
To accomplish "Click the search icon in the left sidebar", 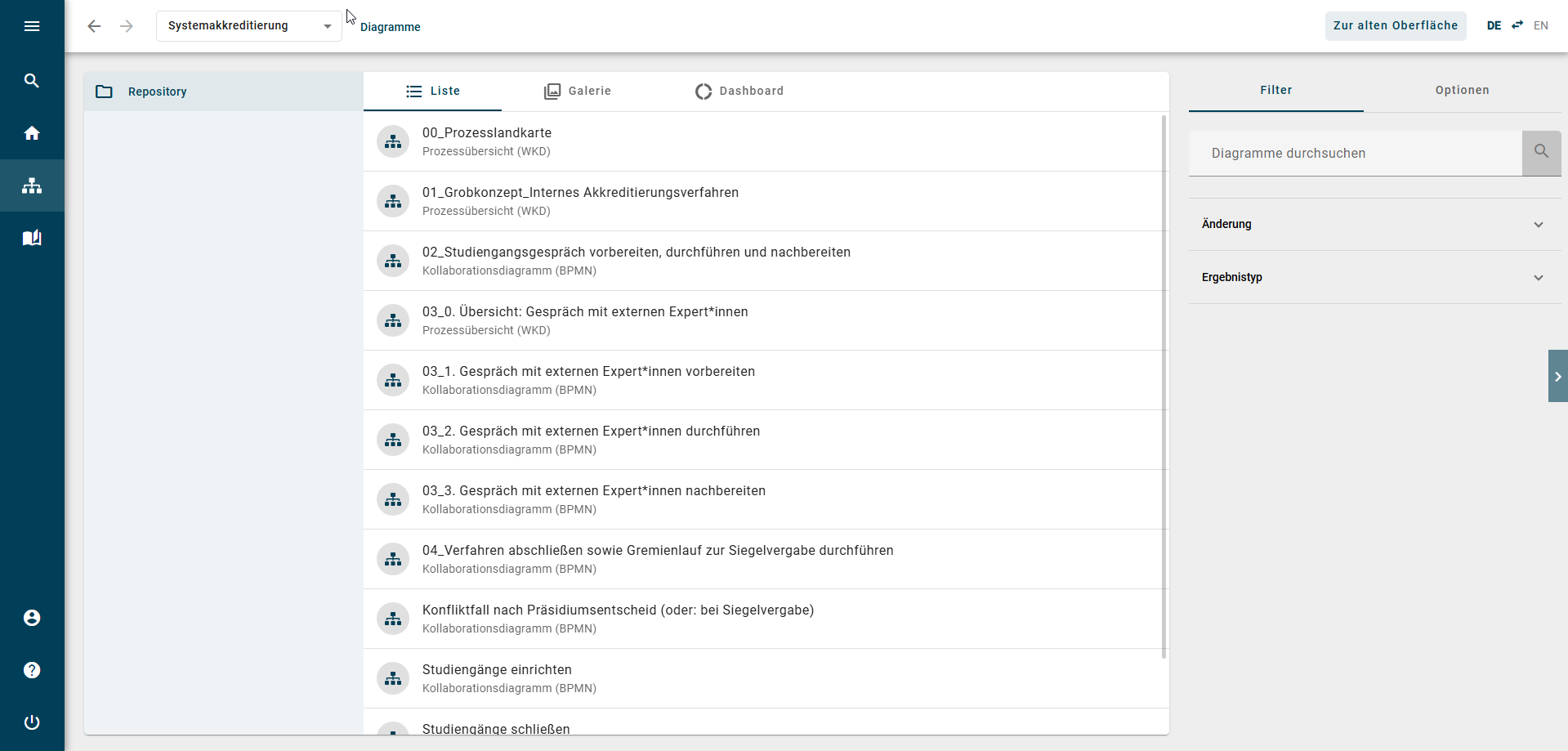I will click(x=32, y=80).
